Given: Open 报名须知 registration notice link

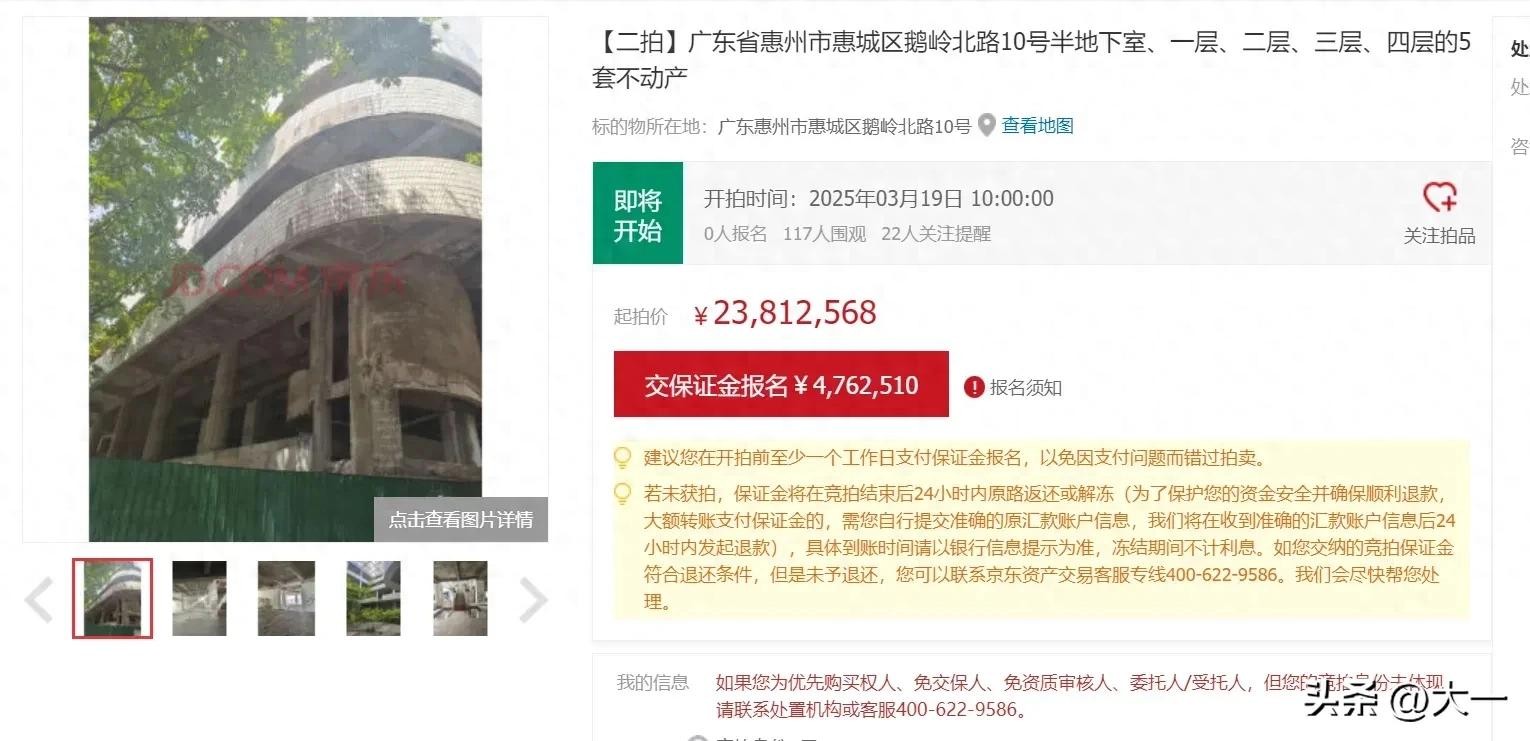Looking at the screenshot, I should (x=1026, y=388).
